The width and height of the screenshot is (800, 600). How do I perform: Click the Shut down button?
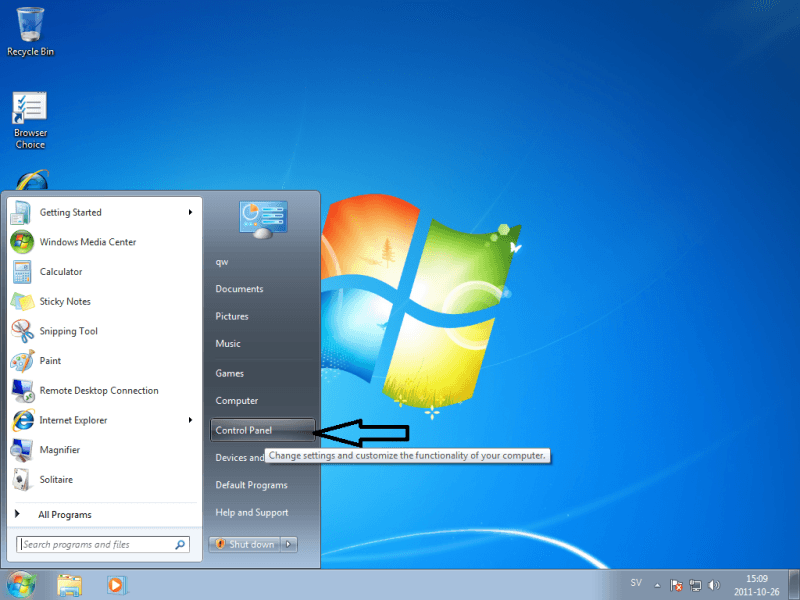click(x=245, y=544)
